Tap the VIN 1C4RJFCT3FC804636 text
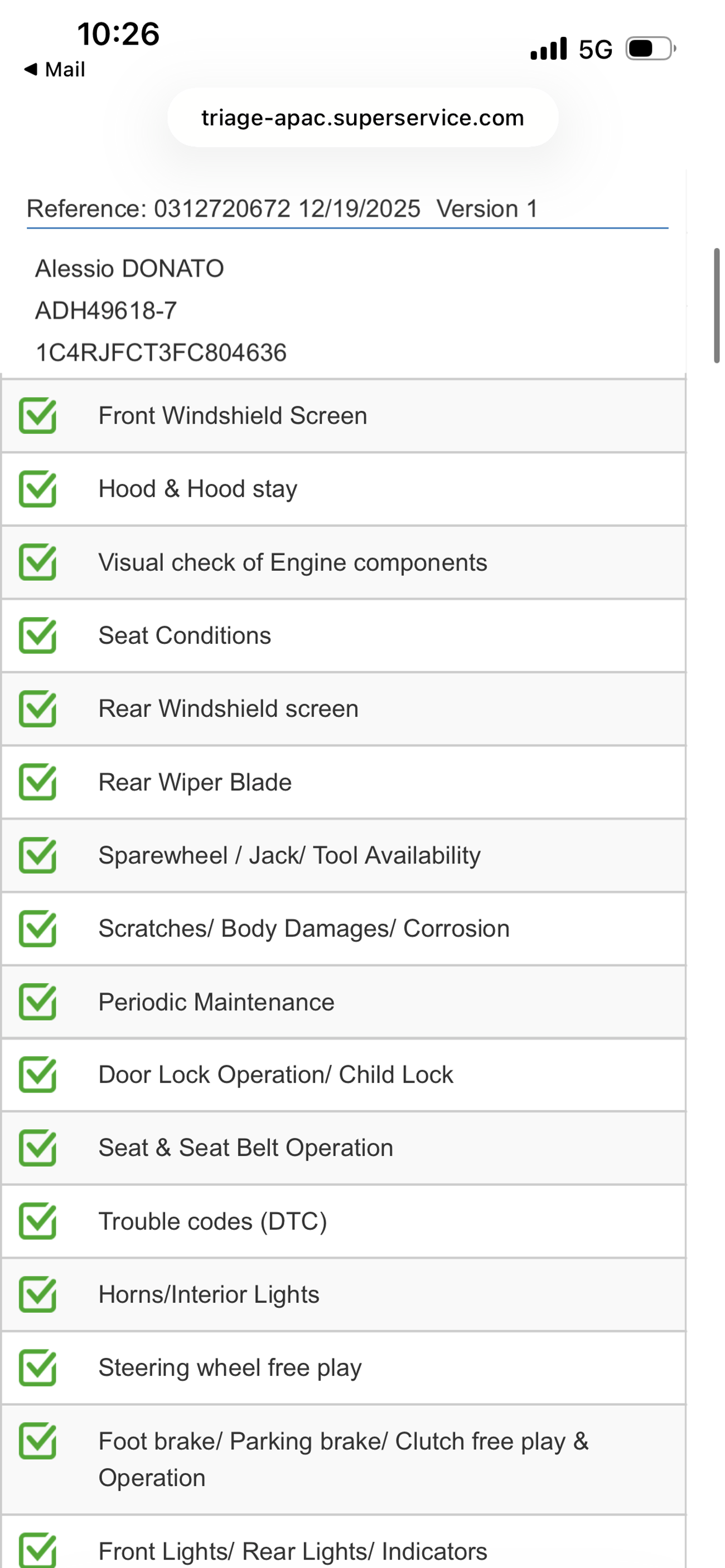The image size is (725, 1568). click(x=161, y=352)
